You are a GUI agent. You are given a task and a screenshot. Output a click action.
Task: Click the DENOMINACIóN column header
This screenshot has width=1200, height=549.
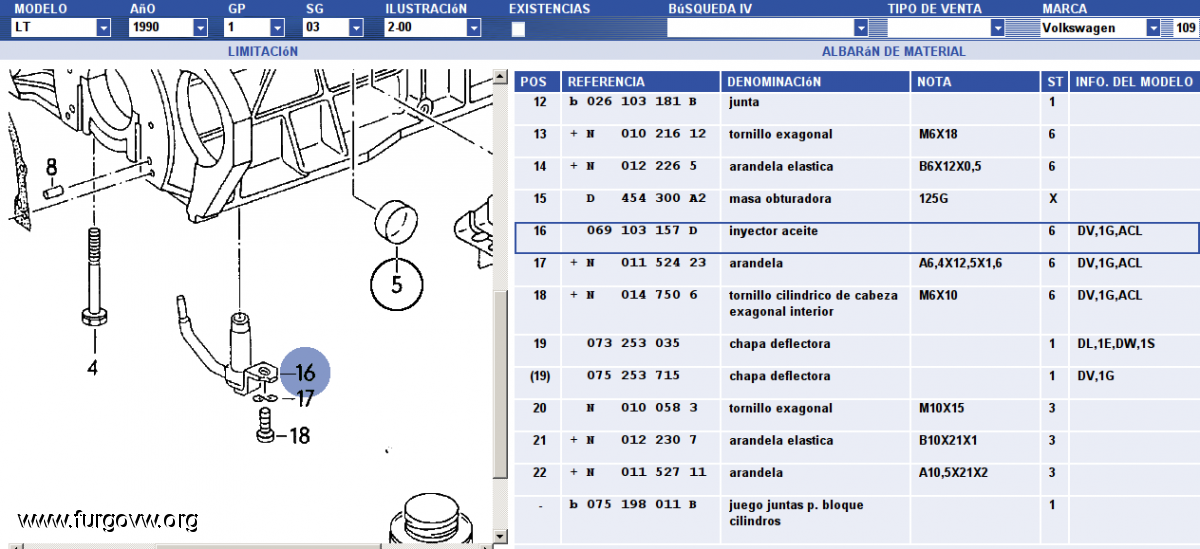point(815,82)
